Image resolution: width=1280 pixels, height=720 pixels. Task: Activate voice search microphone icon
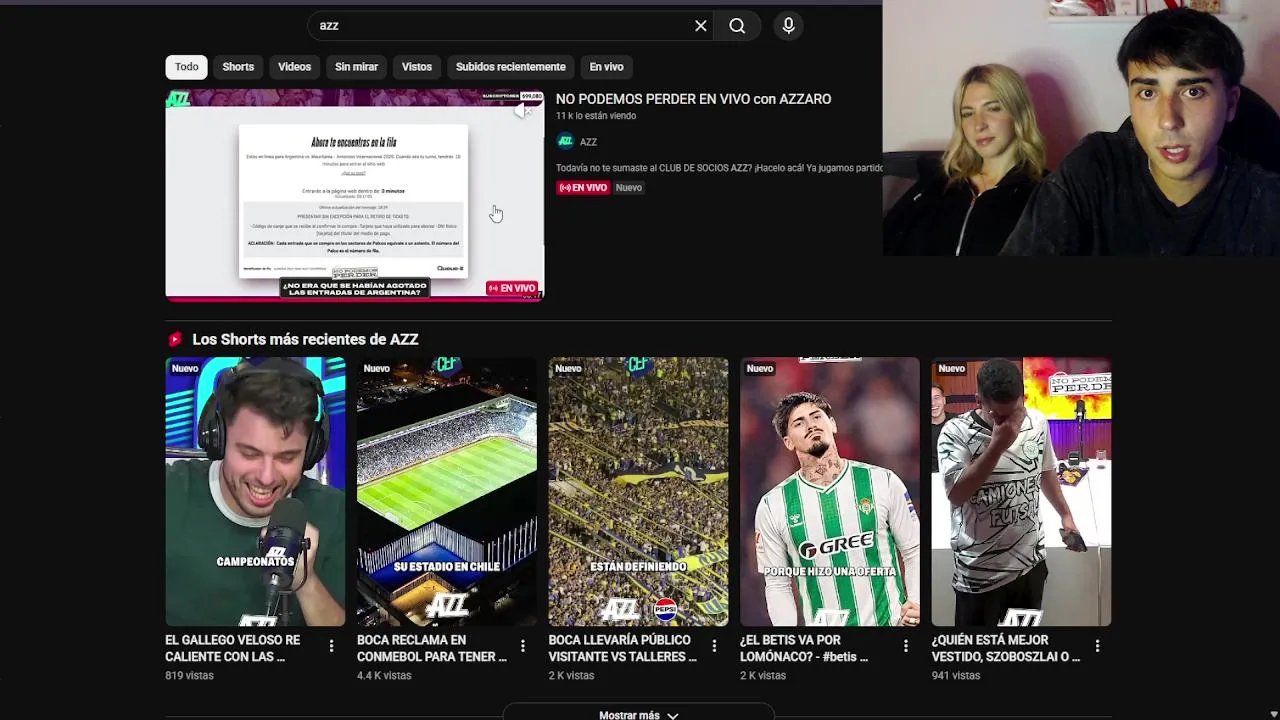(789, 26)
